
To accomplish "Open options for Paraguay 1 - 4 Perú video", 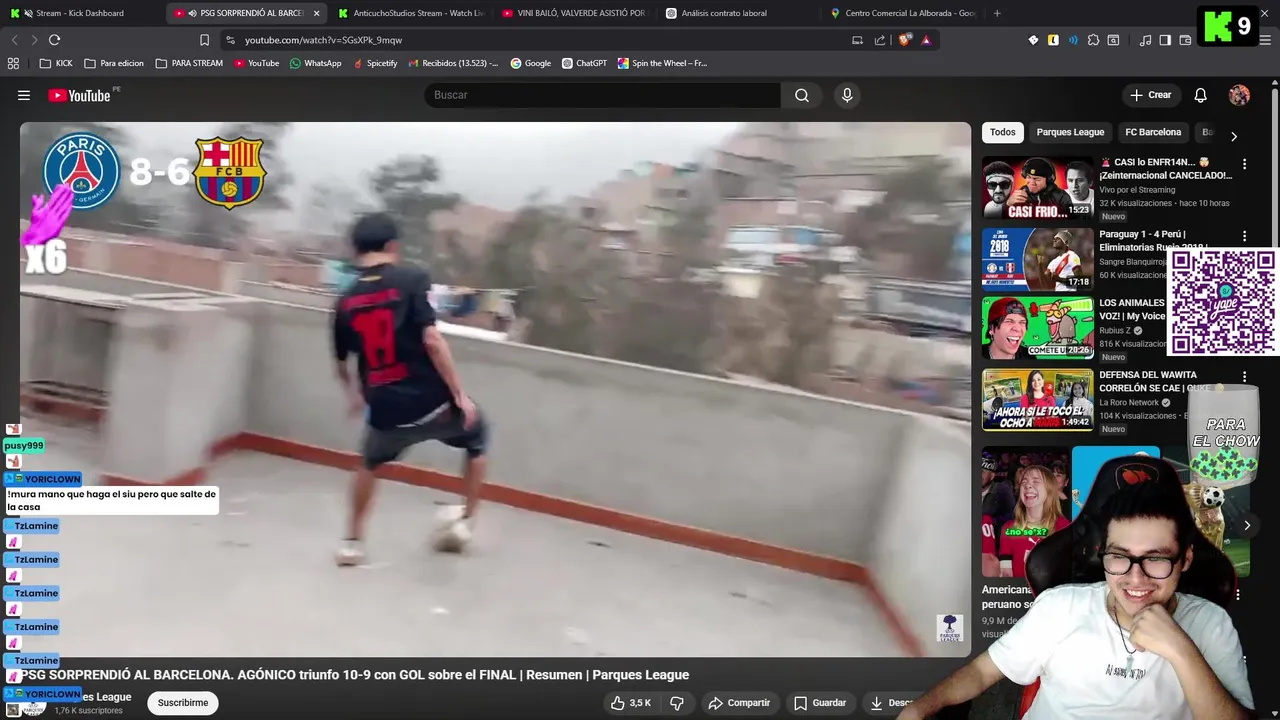I will (1244, 236).
